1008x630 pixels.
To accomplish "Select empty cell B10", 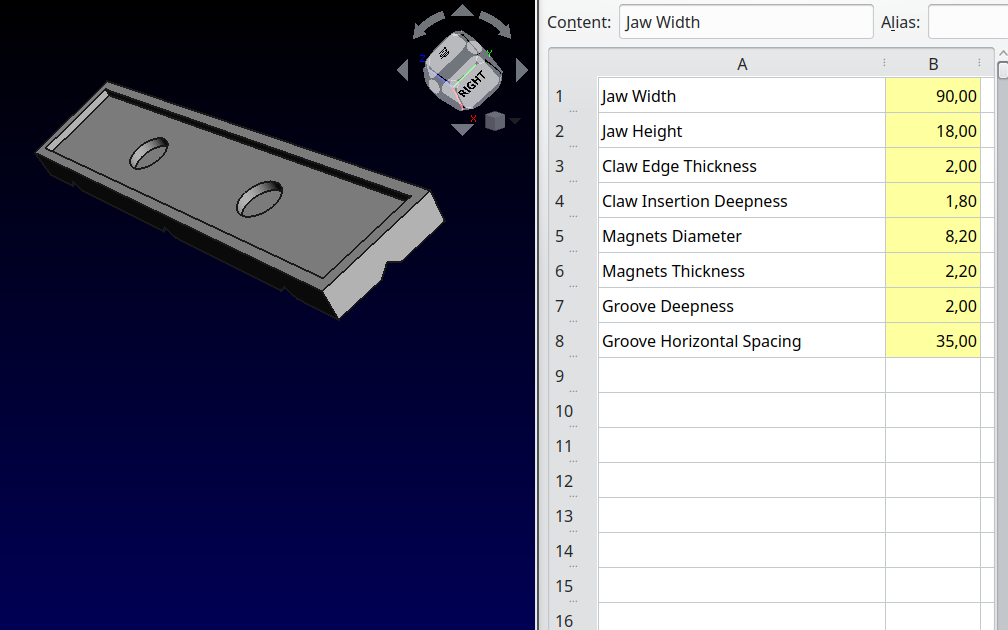I will click(x=933, y=411).
